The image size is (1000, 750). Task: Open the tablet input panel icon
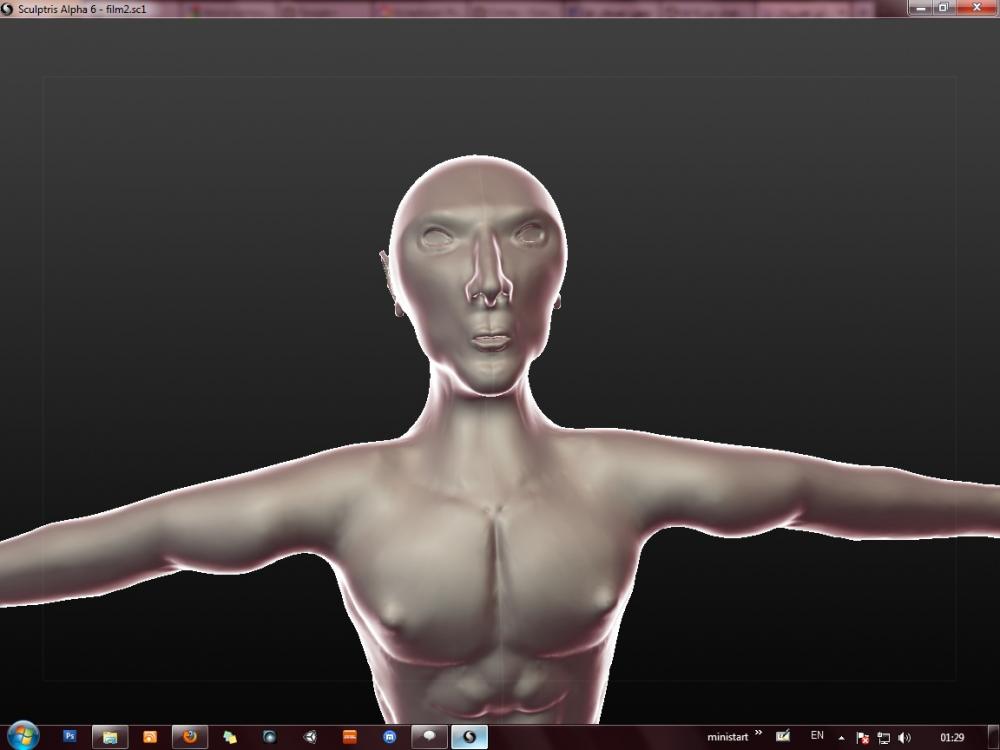tap(783, 737)
